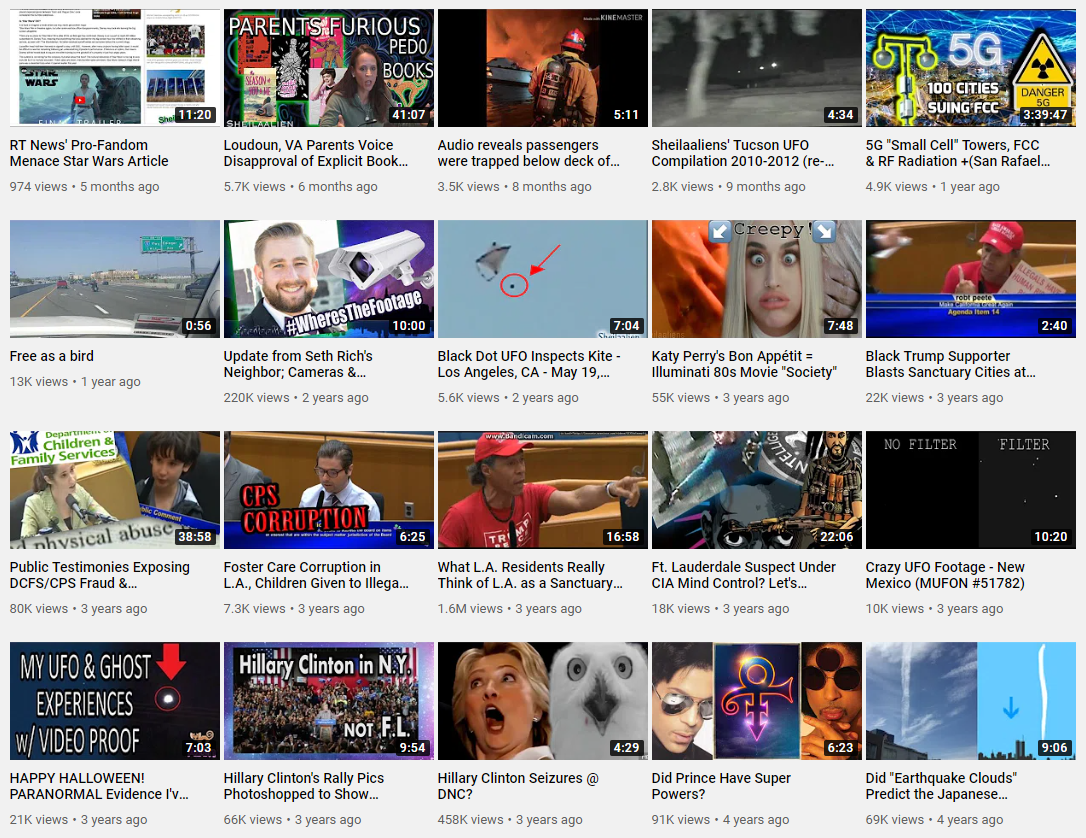
Task: Click title 'Loudoun, VA Parents Voice Disapproval'
Action: pyautogui.click(x=316, y=153)
